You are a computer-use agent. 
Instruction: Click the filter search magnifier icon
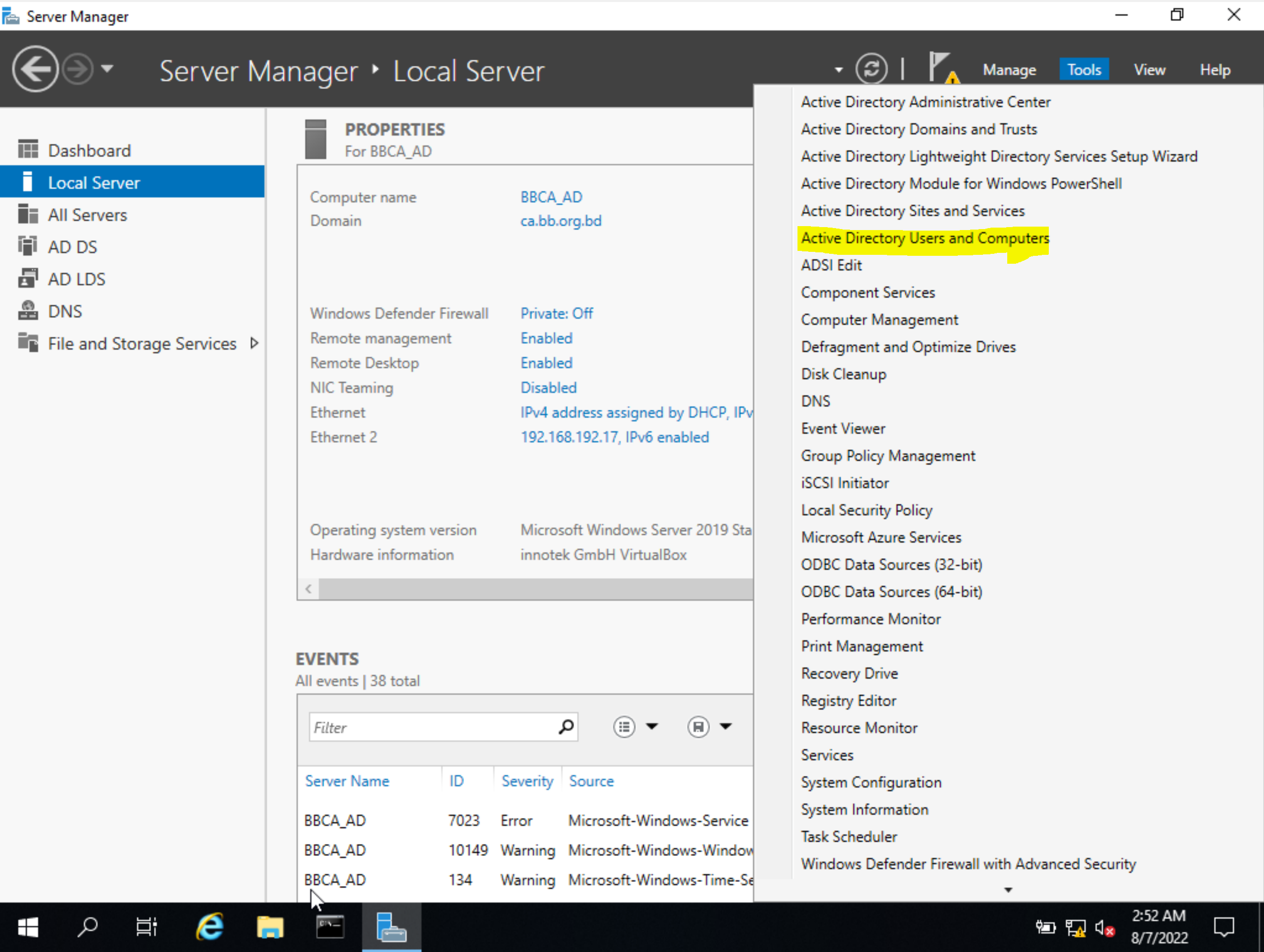tap(566, 727)
